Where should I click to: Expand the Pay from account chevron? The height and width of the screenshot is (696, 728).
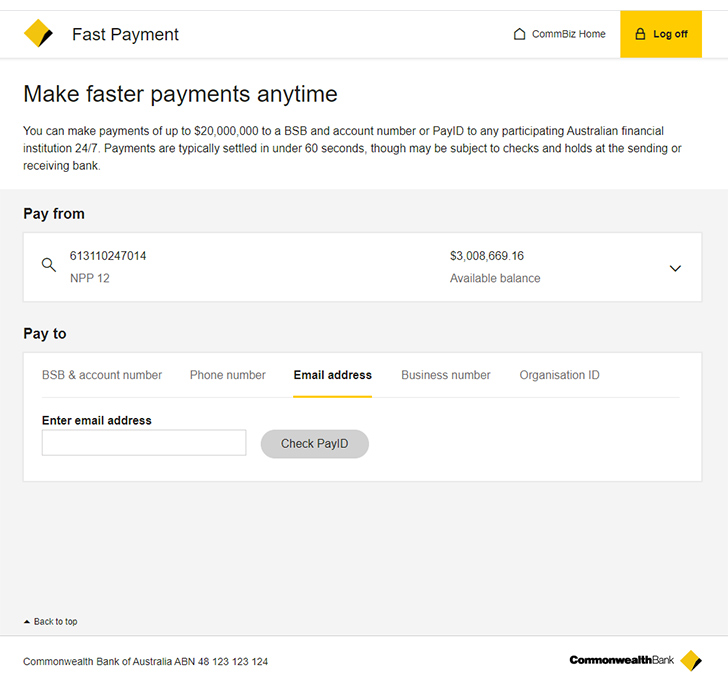675,268
